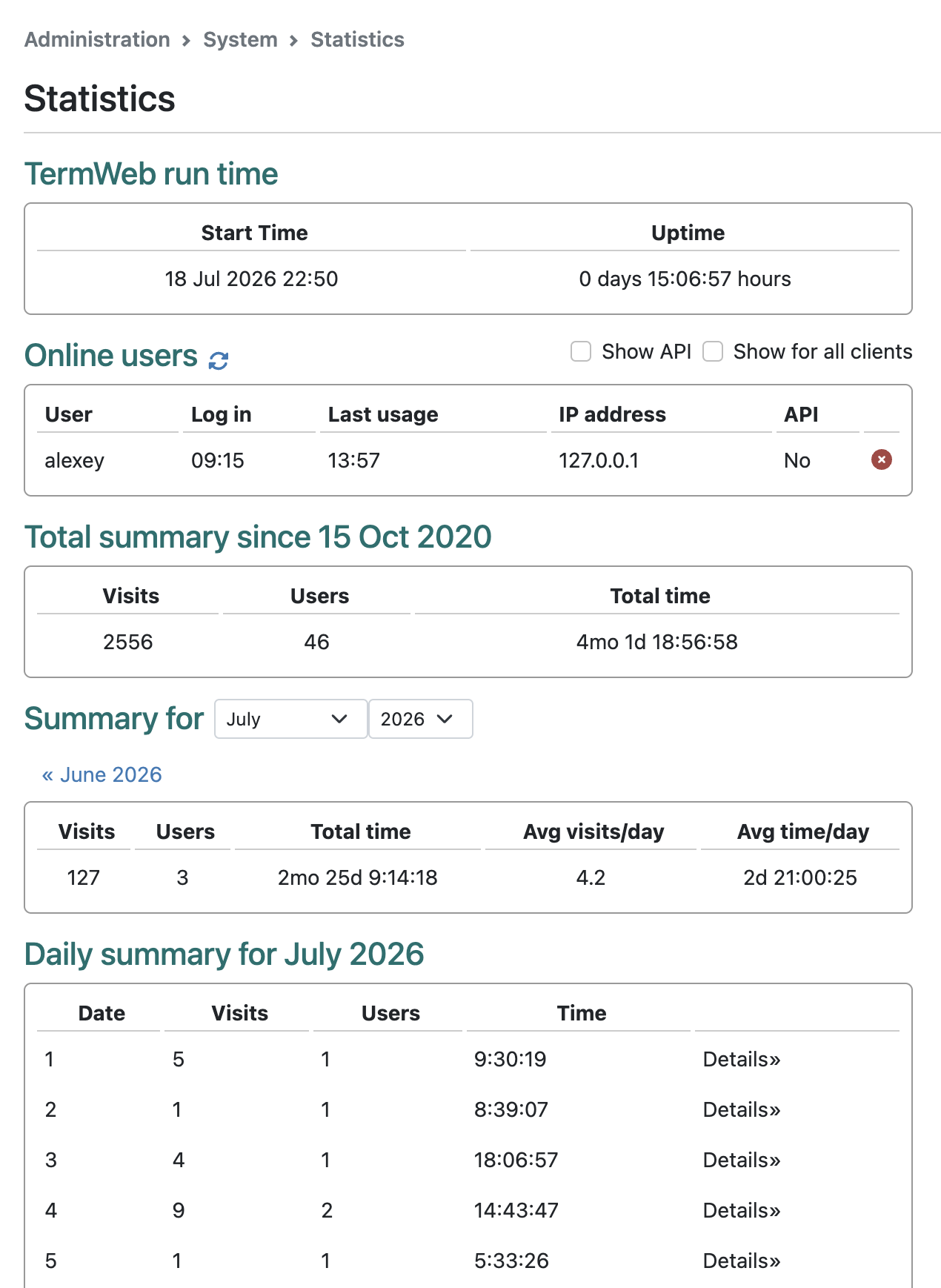Screen dimensions: 941x1288
Task: Click the Avg visits/day column header
Action: point(593,831)
